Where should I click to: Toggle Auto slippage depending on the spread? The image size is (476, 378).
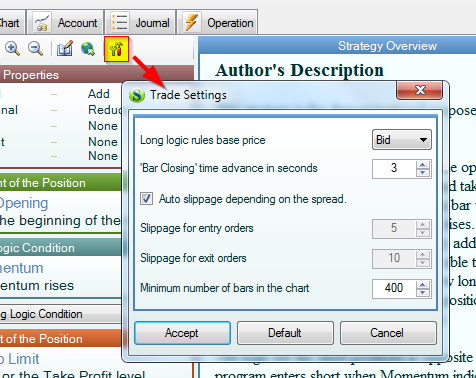[146, 199]
